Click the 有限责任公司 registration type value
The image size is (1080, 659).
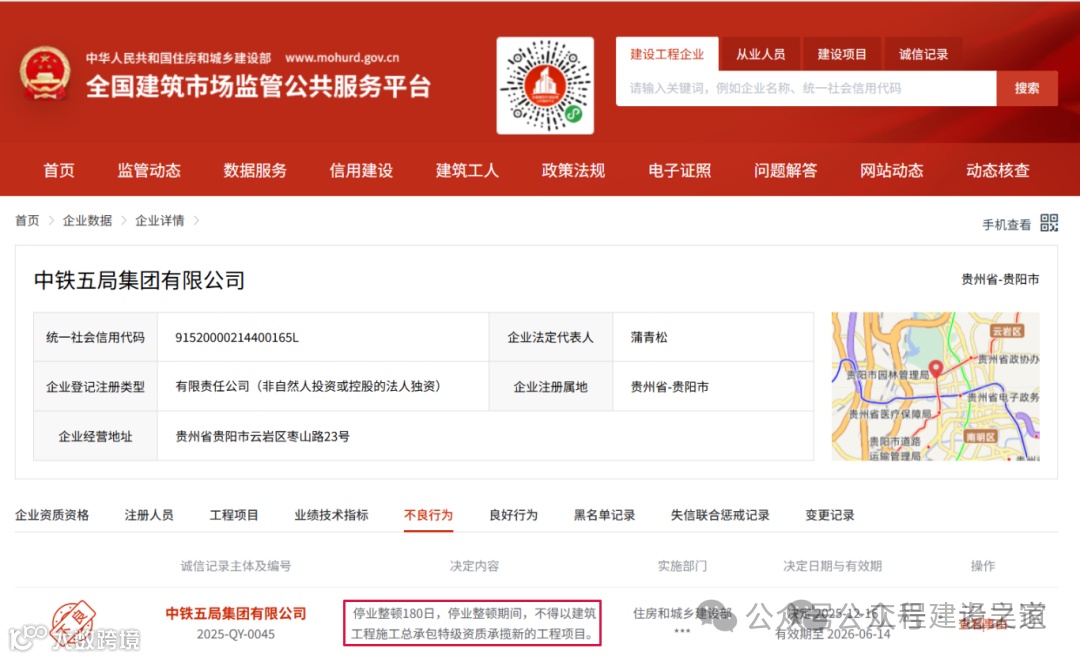pyautogui.click(x=308, y=386)
